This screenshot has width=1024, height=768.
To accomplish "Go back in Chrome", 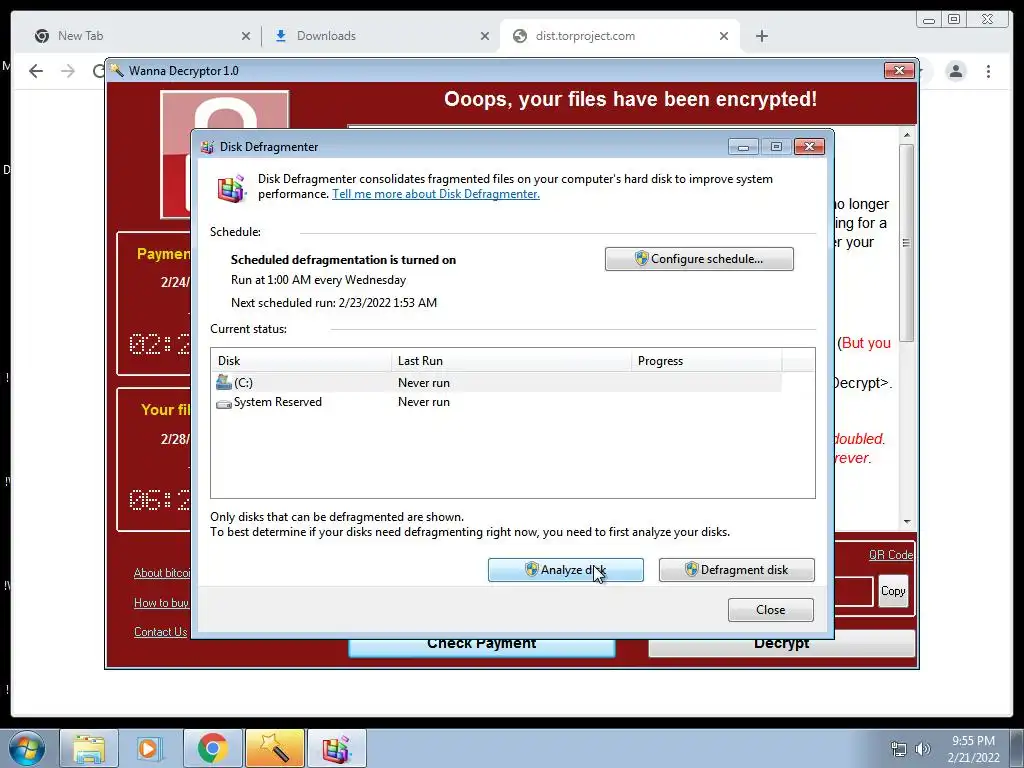I will [x=36, y=71].
